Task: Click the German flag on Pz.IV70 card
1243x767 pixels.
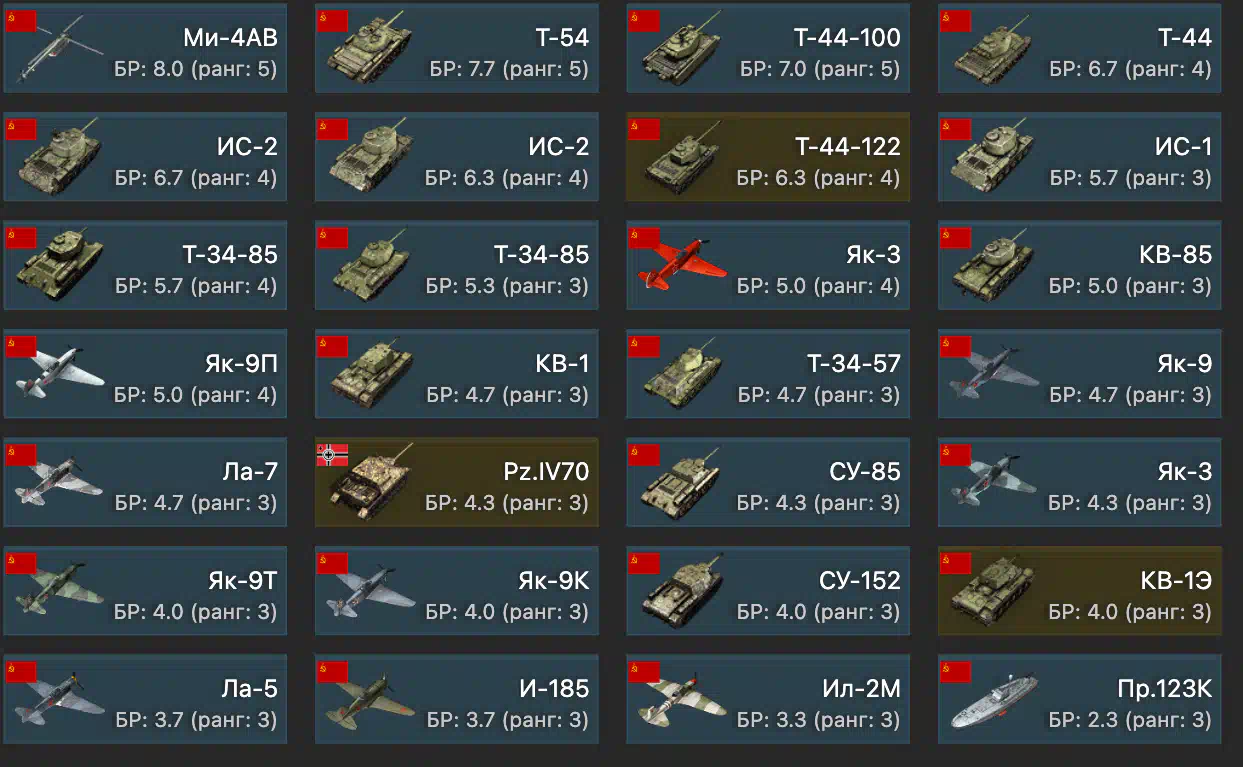Action: (x=333, y=455)
